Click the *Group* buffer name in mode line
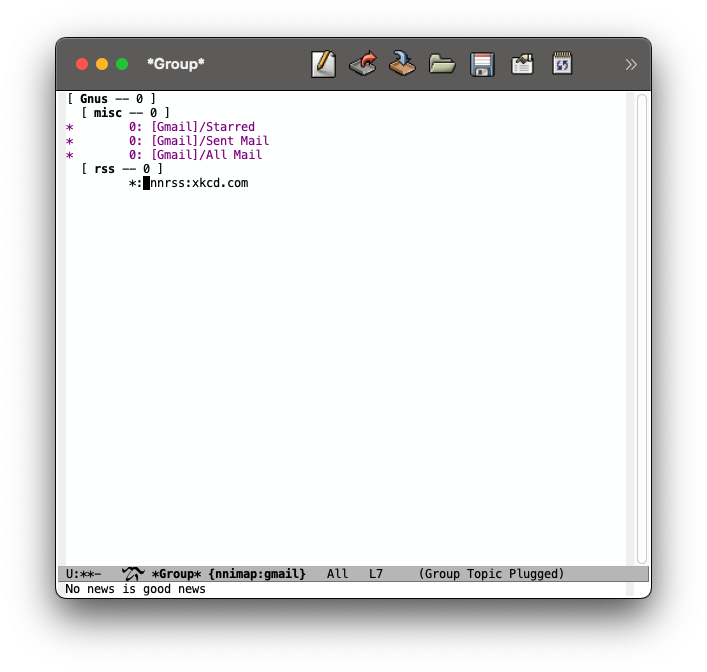 [178, 574]
